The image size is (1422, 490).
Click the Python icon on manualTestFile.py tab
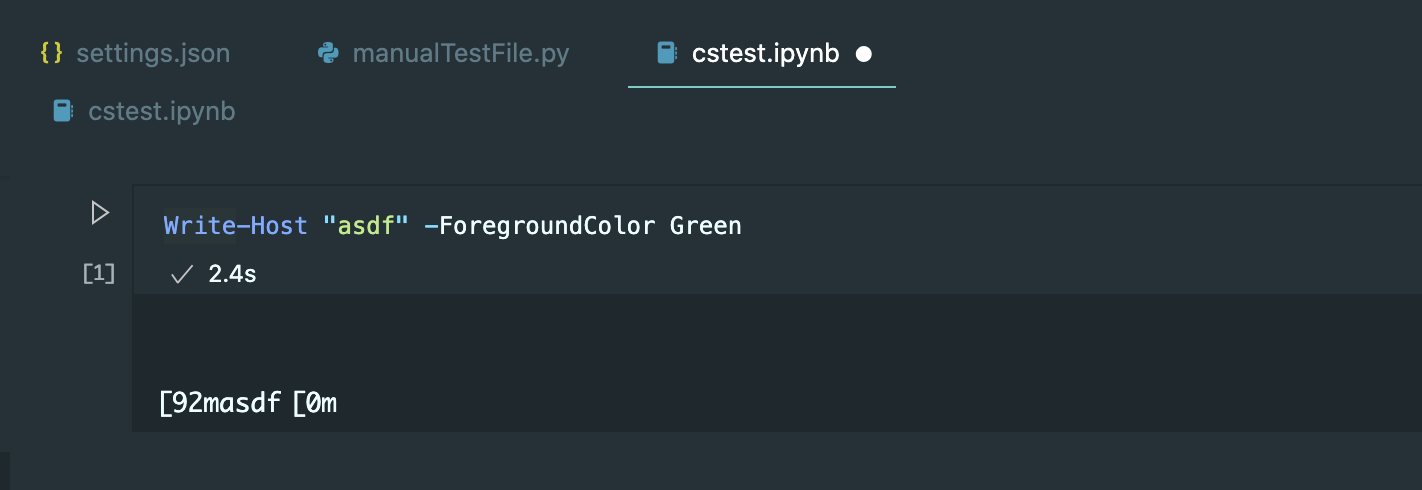click(328, 53)
